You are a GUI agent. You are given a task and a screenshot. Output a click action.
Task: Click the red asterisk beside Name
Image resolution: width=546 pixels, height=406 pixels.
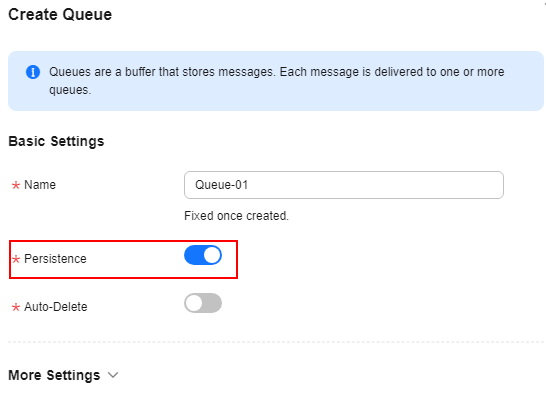(16, 185)
